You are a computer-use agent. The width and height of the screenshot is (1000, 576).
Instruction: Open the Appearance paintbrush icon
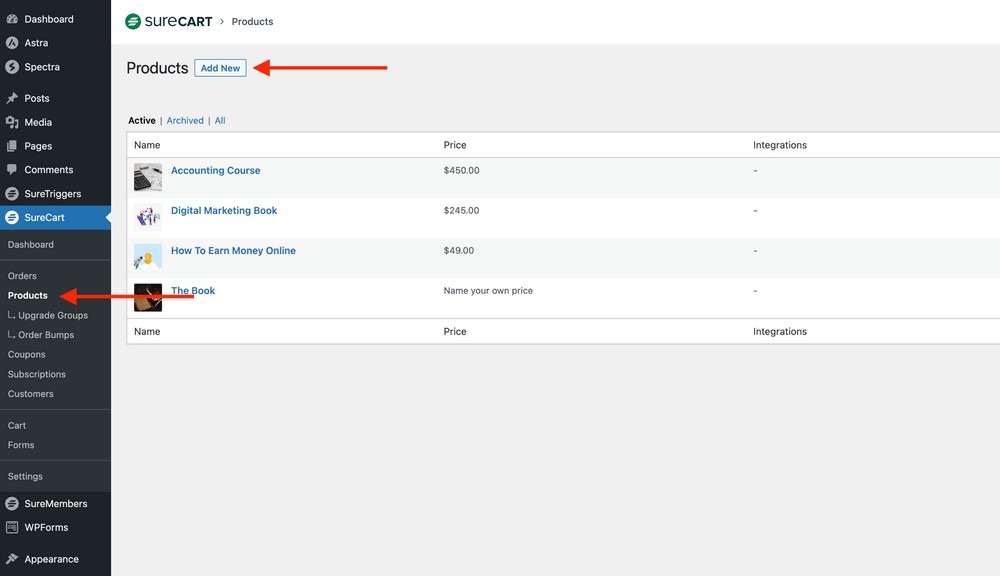tap(12, 559)
